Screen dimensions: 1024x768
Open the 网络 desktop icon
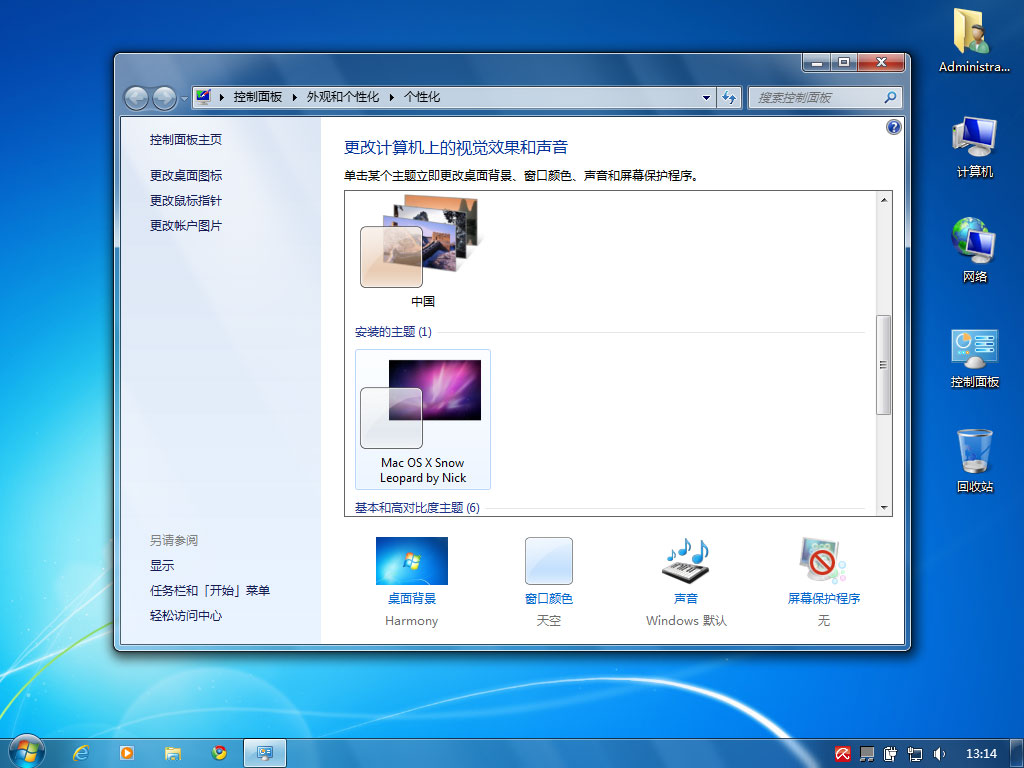(974, 251)
